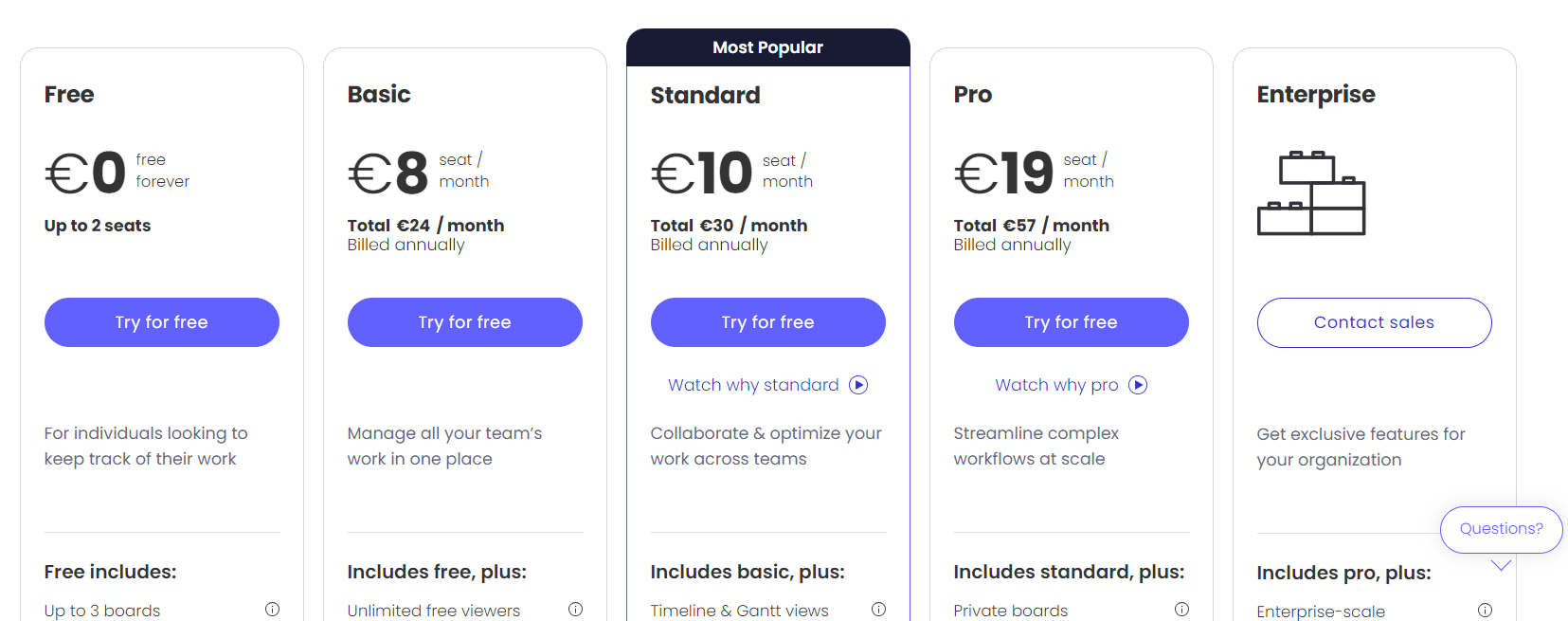Click play icon beside Watch why pro
Viewport: 1568px width, 621px height.
(1138, 385)
